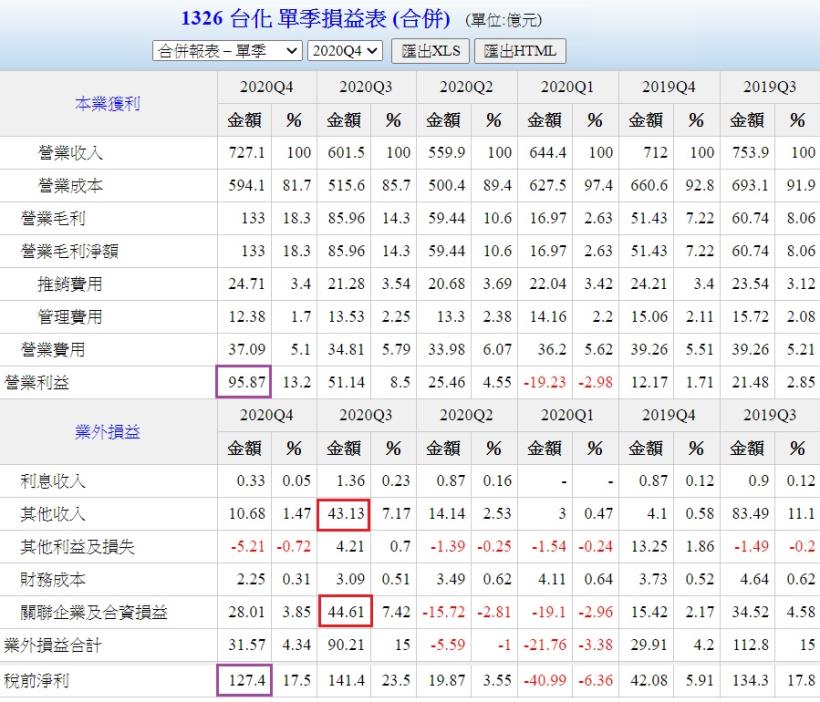Click the 稅前淨利 row label
The width and height of the screenshot is (820, 702).
(37, 681)
